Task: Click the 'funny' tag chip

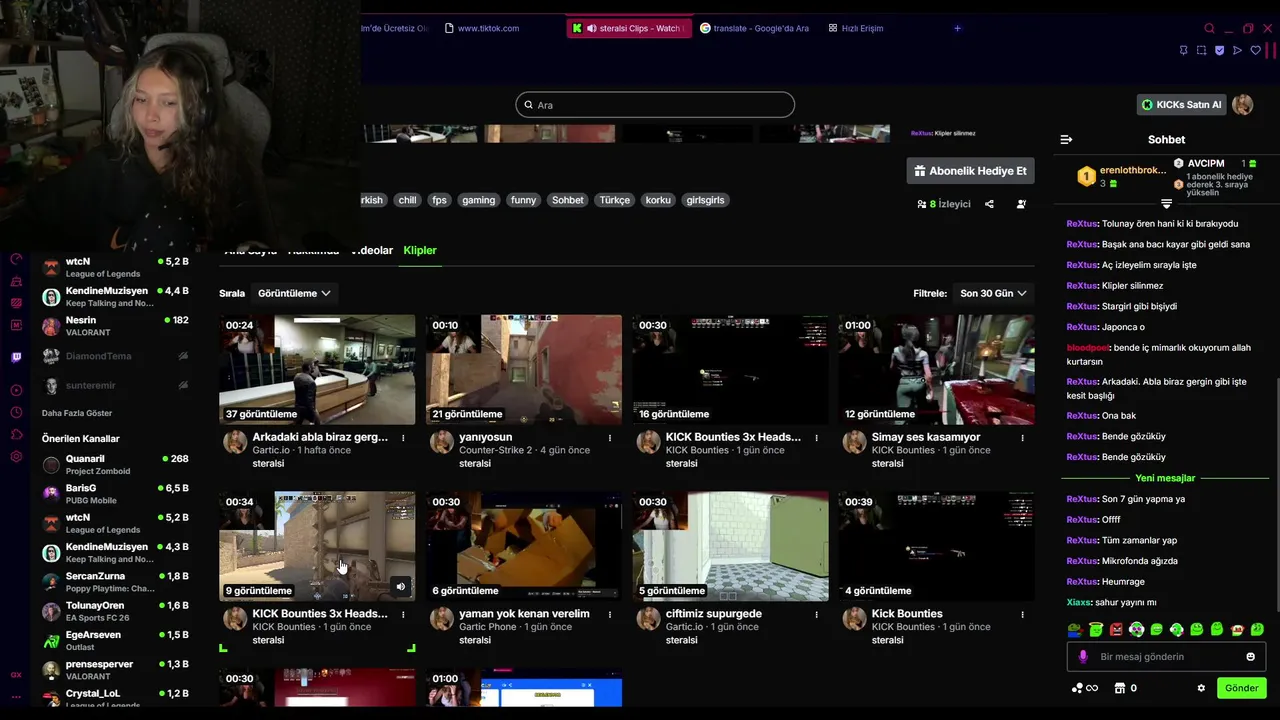Action: click(x=523, y=200)
